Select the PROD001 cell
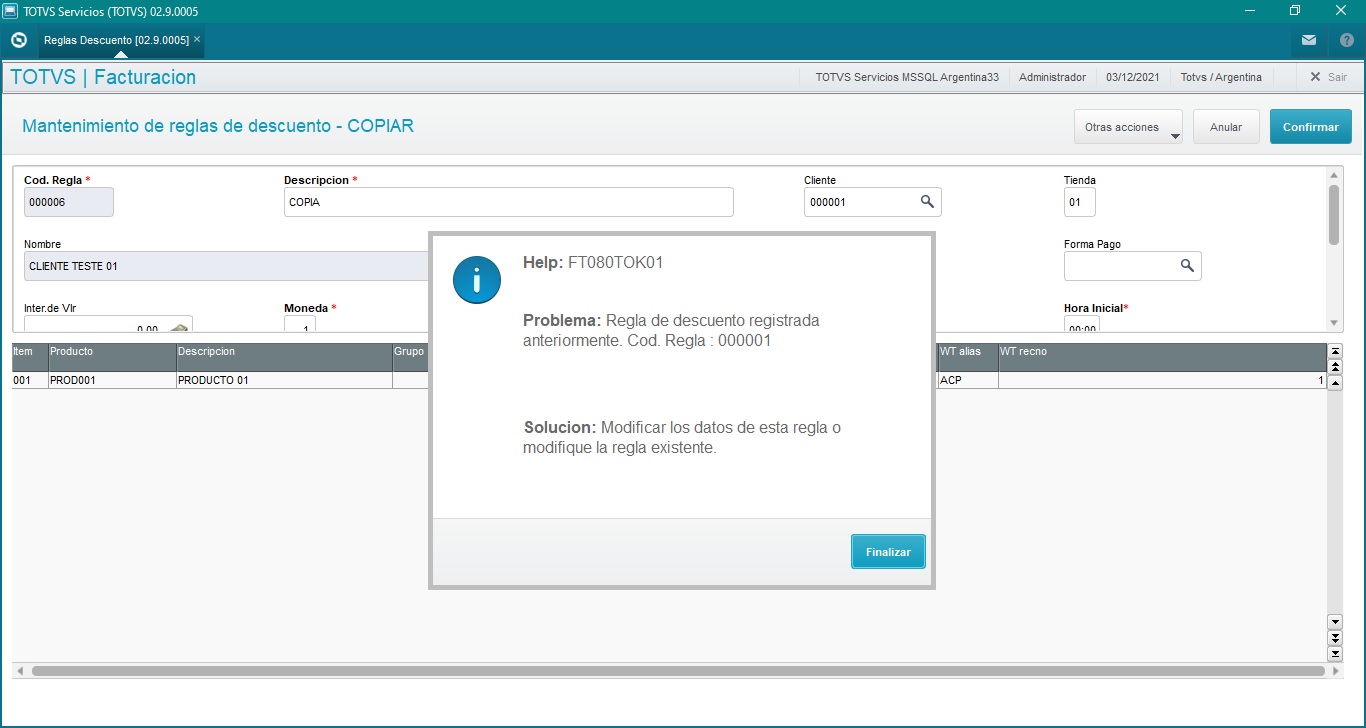This screenshot has height=728, width=1366. click(x=112, y=380)
